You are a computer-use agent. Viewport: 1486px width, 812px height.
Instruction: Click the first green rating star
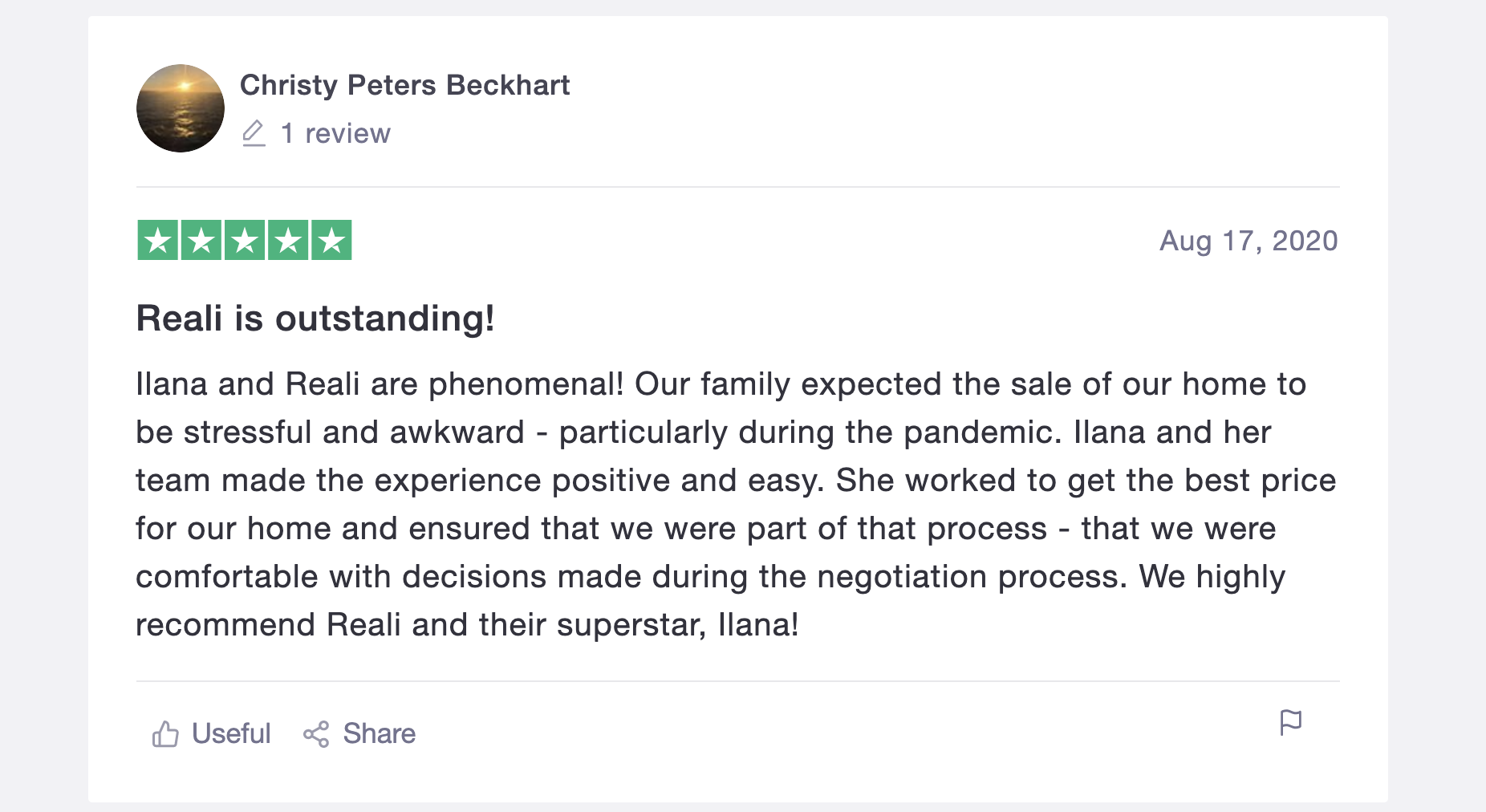pyautogui.click(x=158, y=240)
